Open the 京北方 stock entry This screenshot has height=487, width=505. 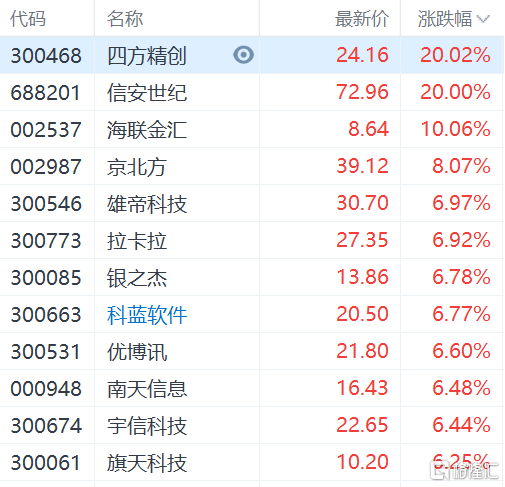[x=137, y=167]
